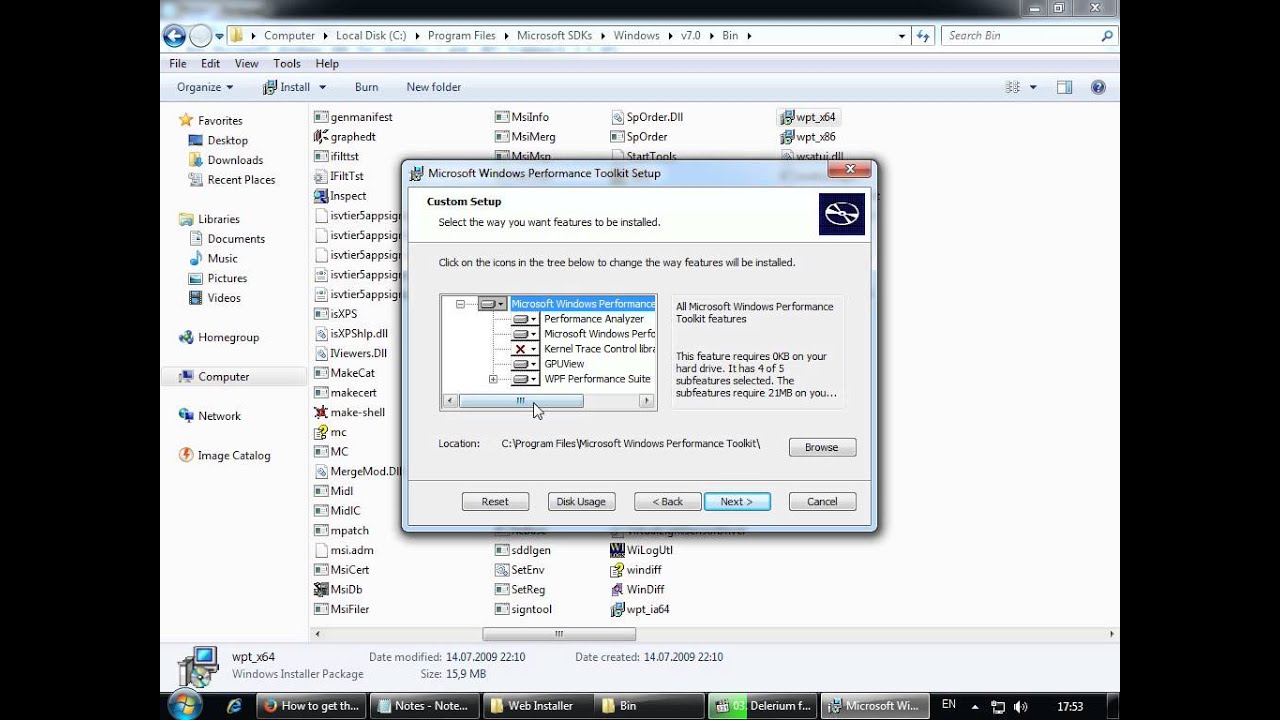Click EN language indicator in tray
This screenshot has width=1280, height=720.
(x=949, y=705)
